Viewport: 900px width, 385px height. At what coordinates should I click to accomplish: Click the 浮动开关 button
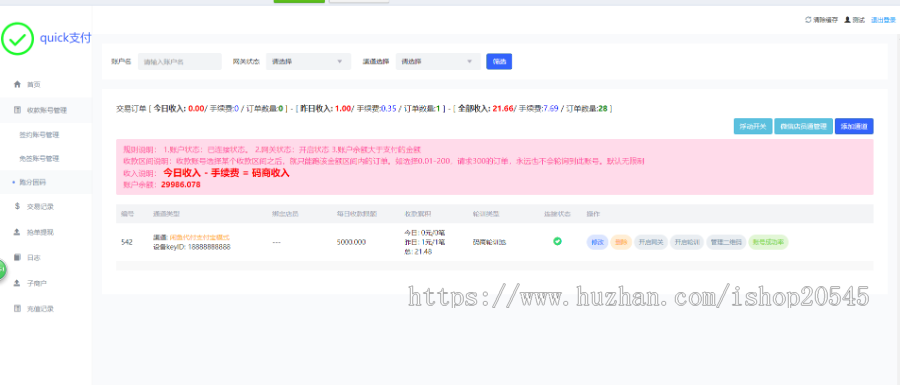click(752, 126)
